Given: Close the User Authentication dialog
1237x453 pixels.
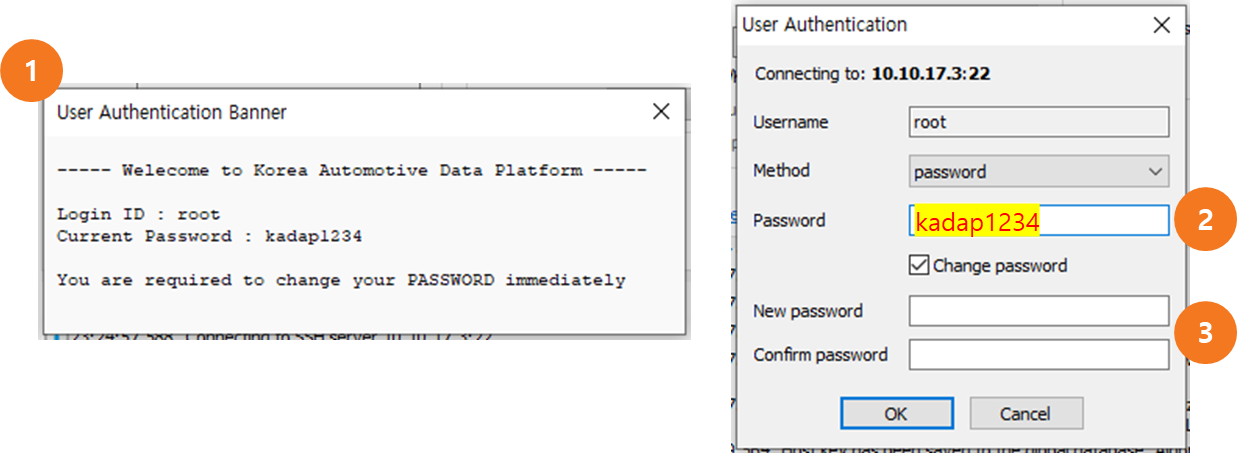Looking at the screenshot, I should tap(1161, 25).
